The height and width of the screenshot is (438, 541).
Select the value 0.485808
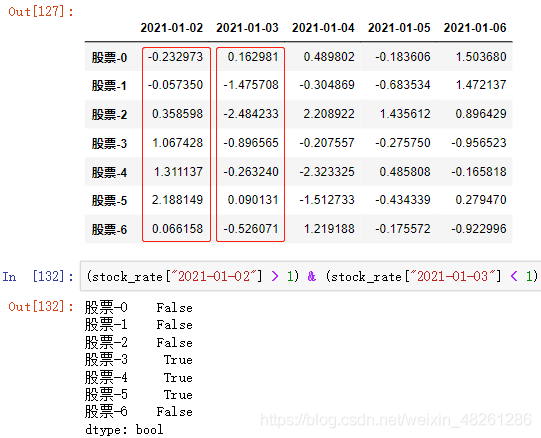(x=405, y=172)
